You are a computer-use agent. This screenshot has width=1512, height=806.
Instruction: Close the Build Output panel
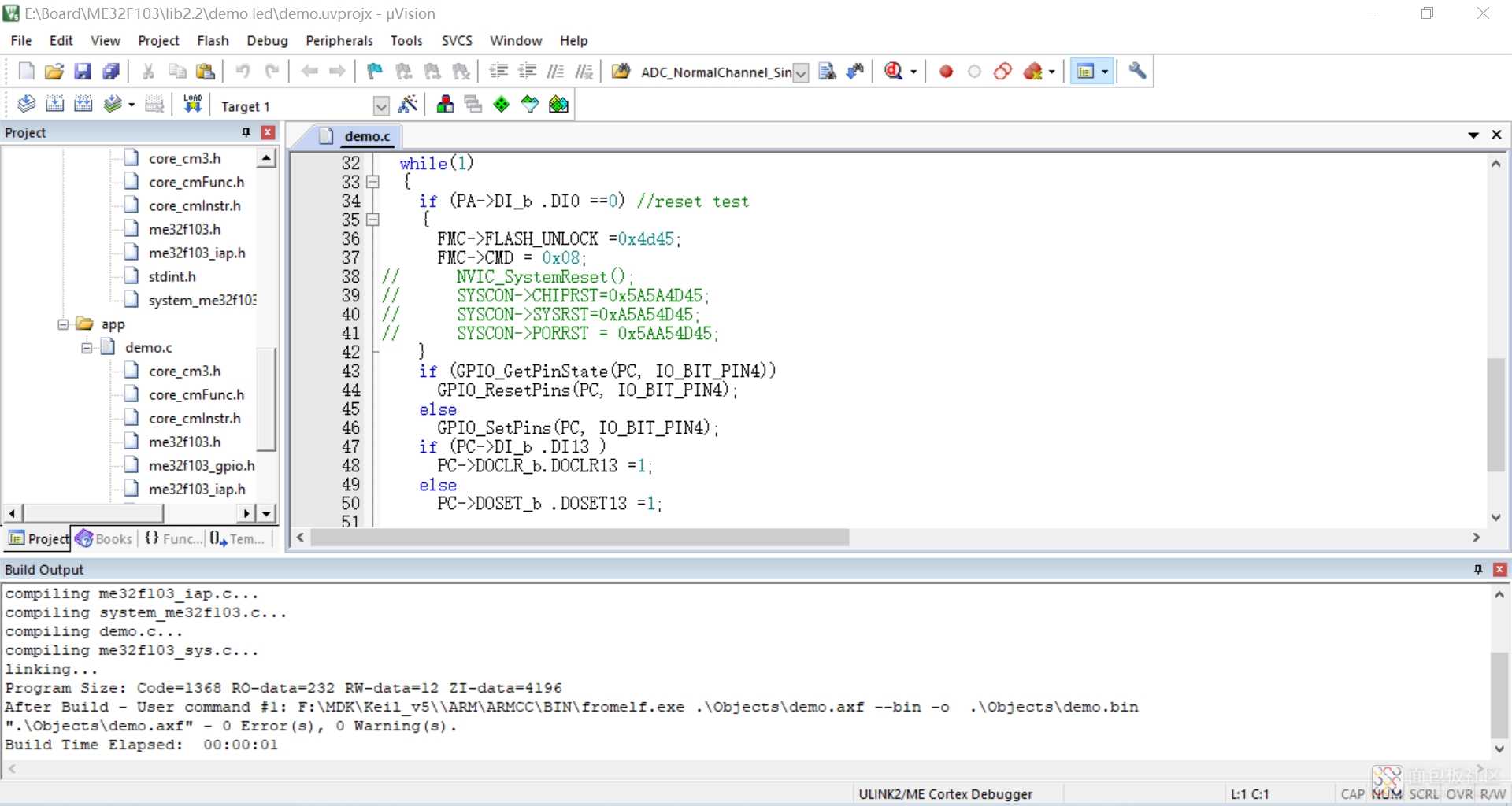(x=1500, y=569)
